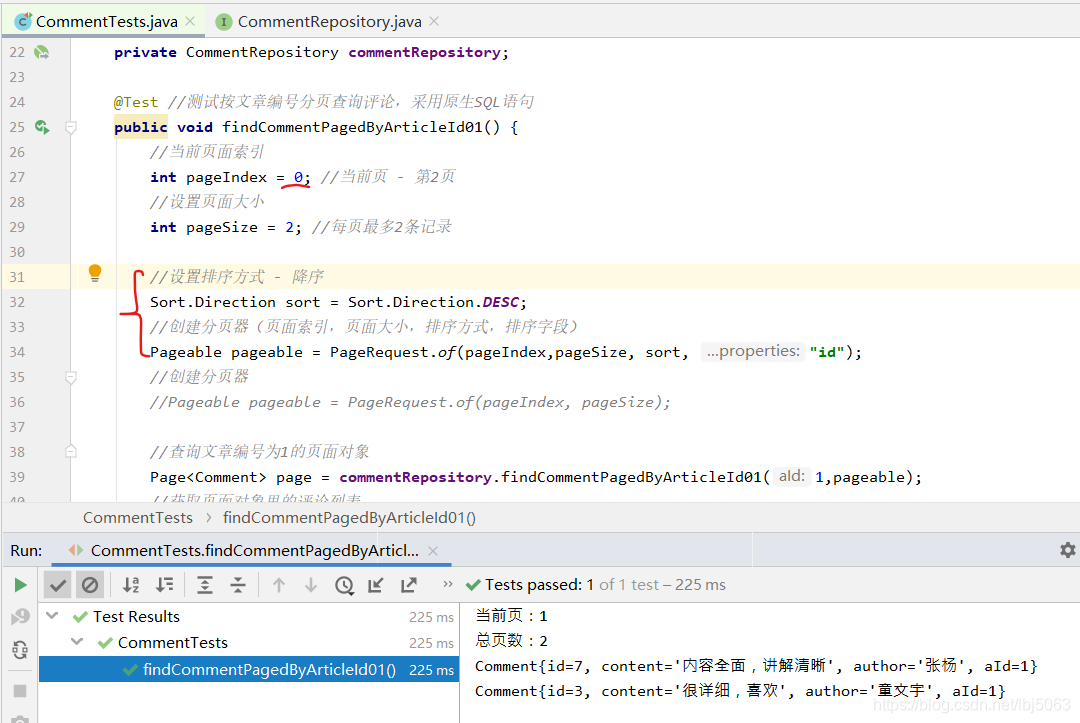The width and height of the screenshot is (1080, 723).
Task: Click the ...properties: parameter hint
Action: (x=753, y=352)
